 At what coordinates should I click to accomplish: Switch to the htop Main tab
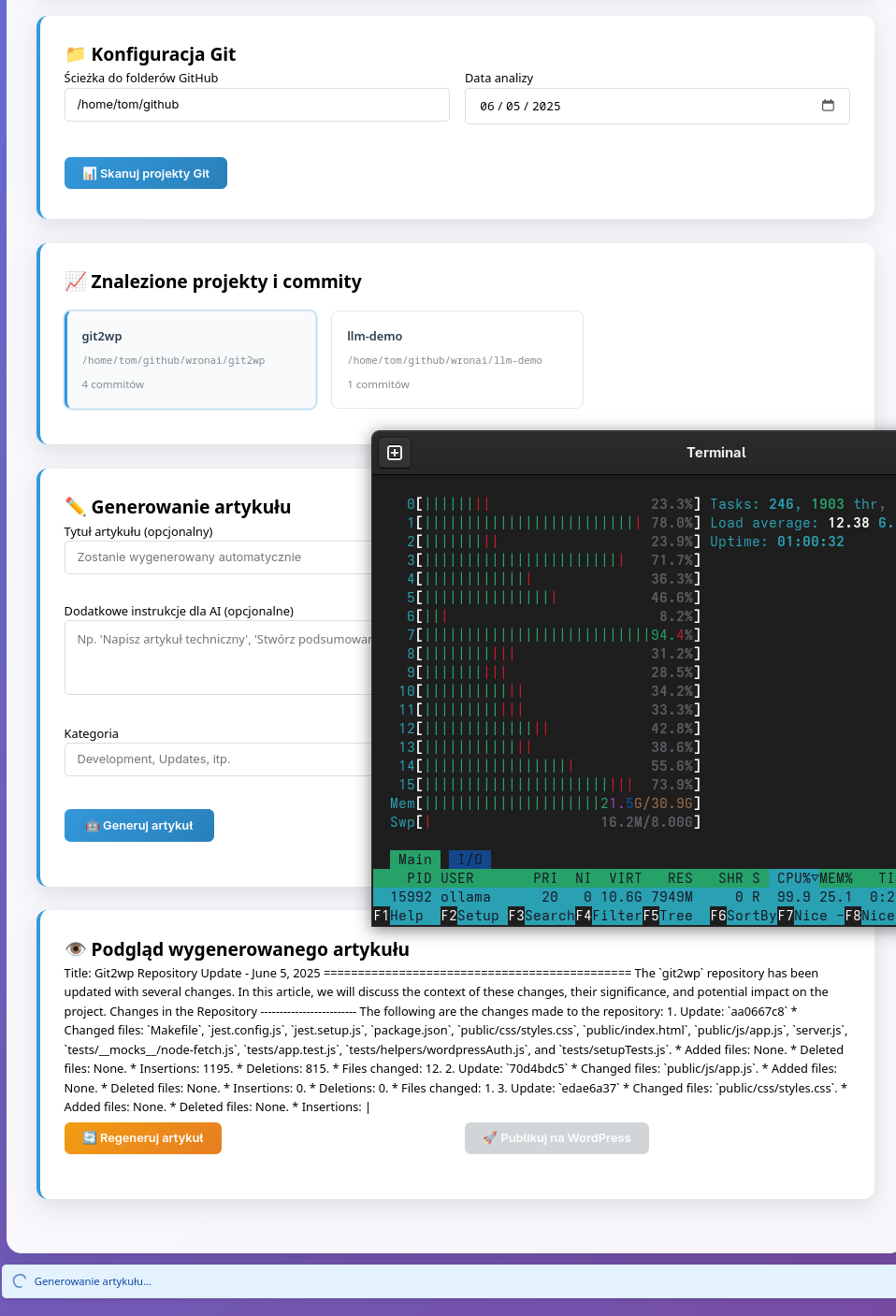(x=415, y=860)
